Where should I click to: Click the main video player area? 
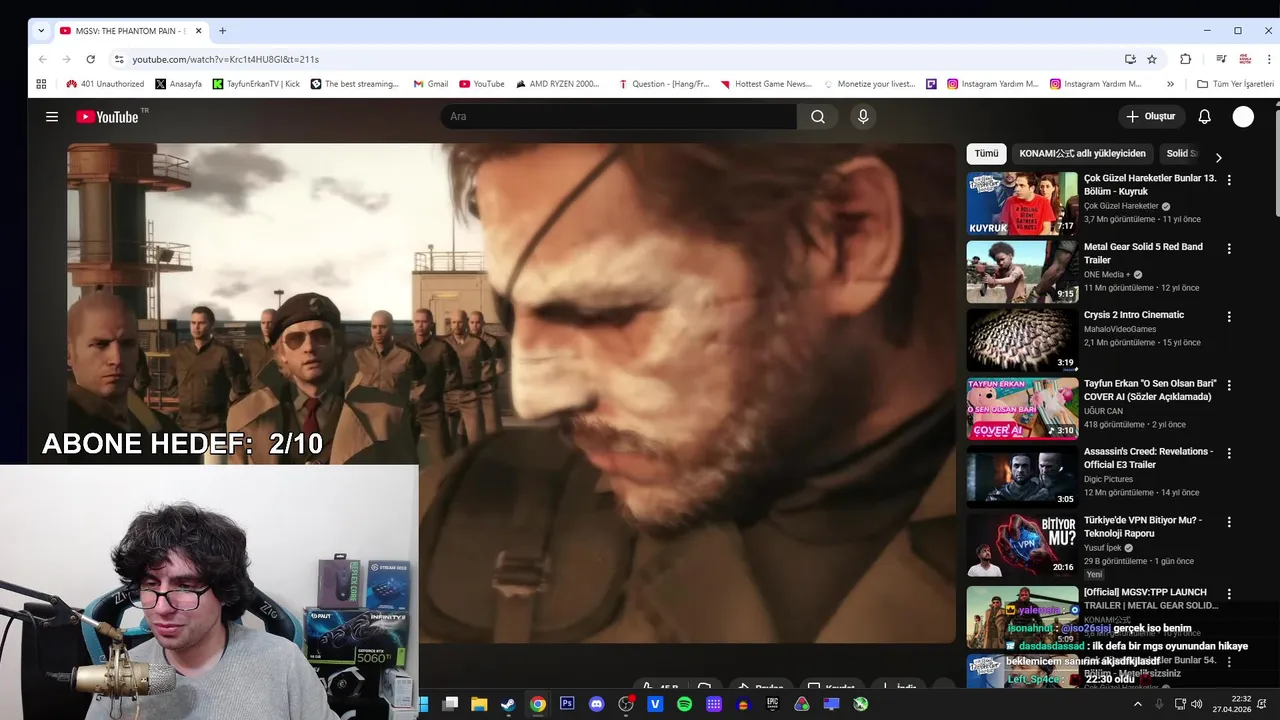(x=511, y=393)
